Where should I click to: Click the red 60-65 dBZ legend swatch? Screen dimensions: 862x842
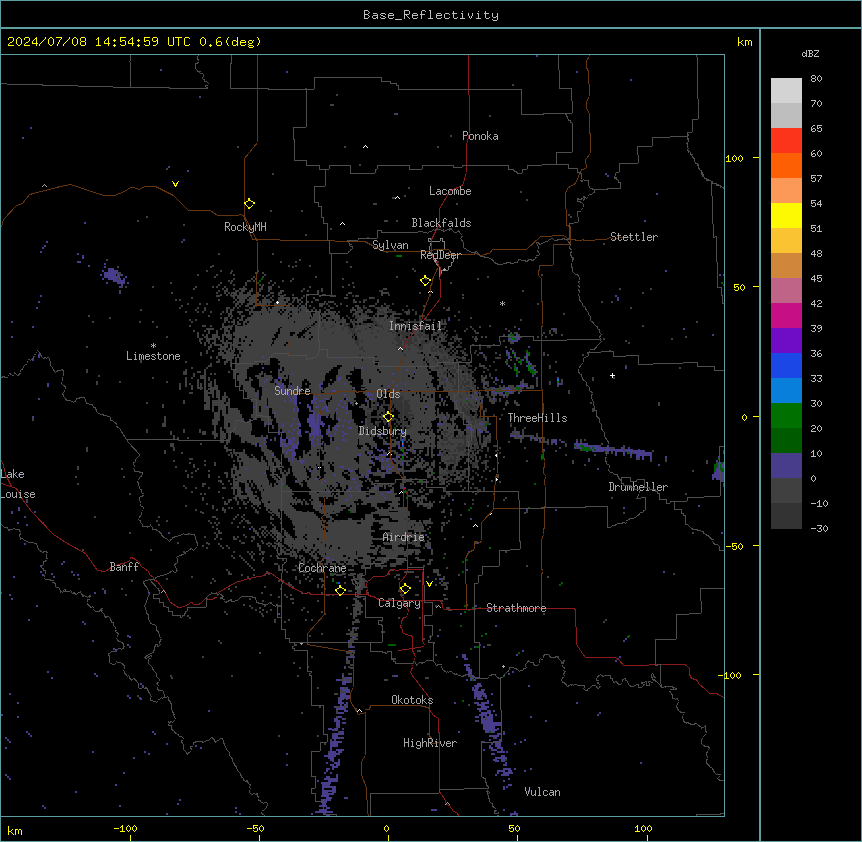pyautogui.click(x=786, y=141)
